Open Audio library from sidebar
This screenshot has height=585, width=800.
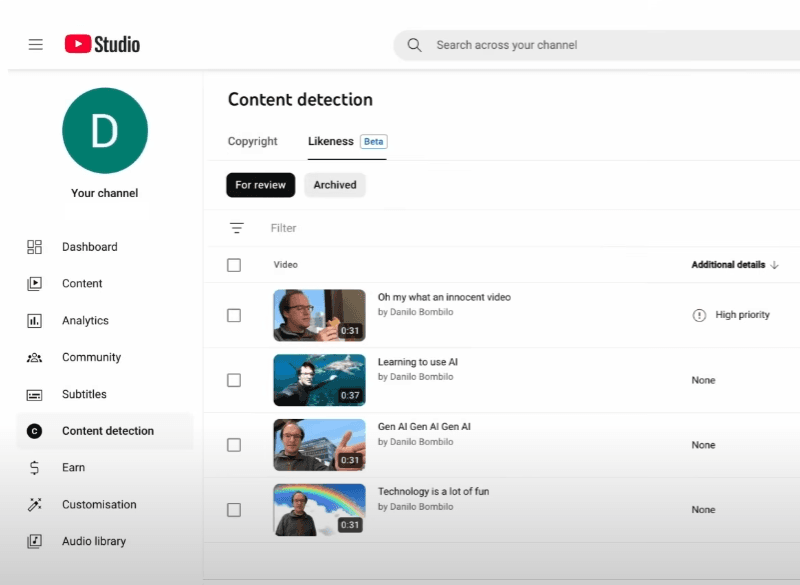[35, 541]
